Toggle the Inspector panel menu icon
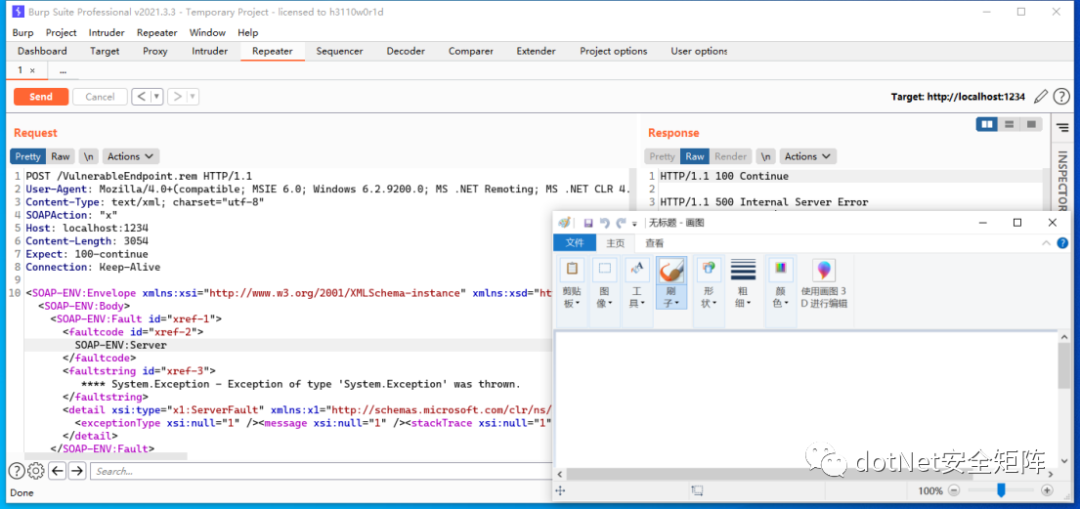The height and width of the screenshot is (509, 1080). [x=1062, y=127]
